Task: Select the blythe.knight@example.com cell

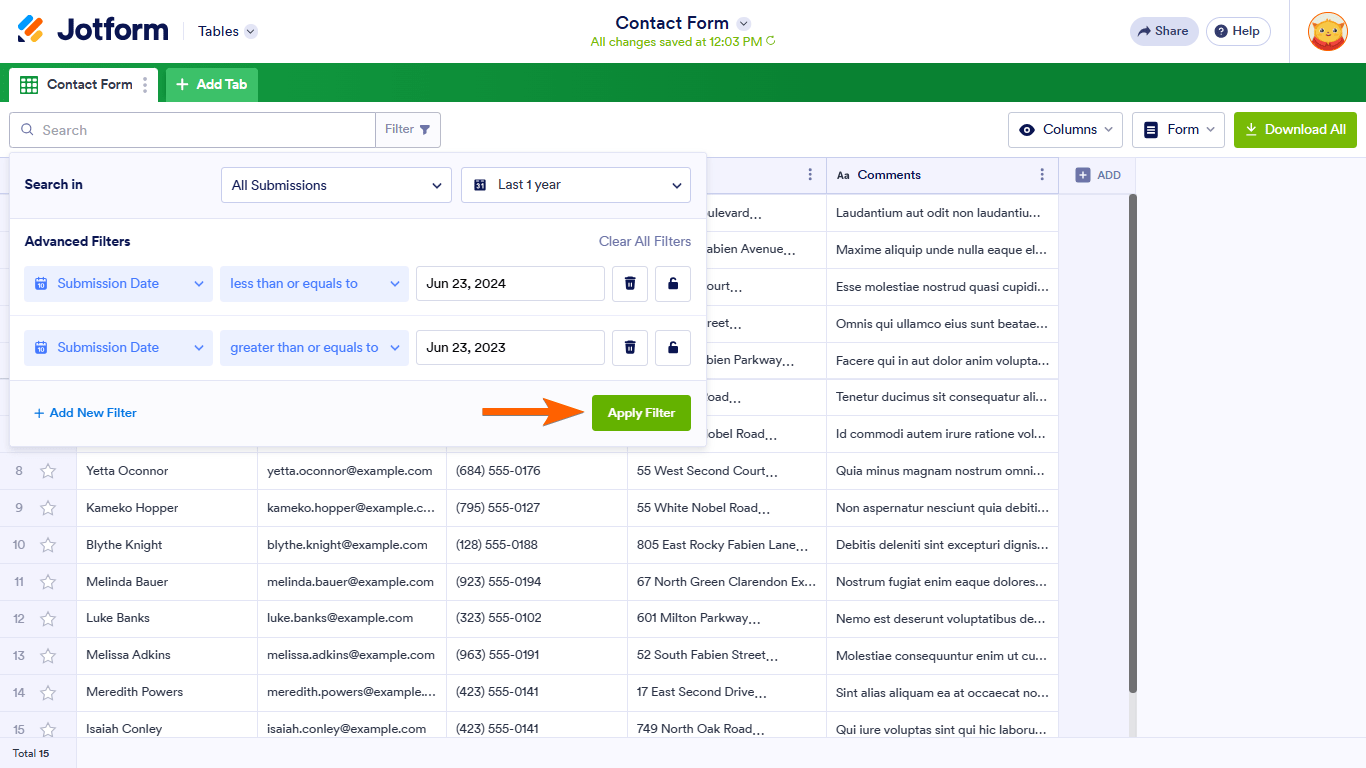Action: pos(352,545)
